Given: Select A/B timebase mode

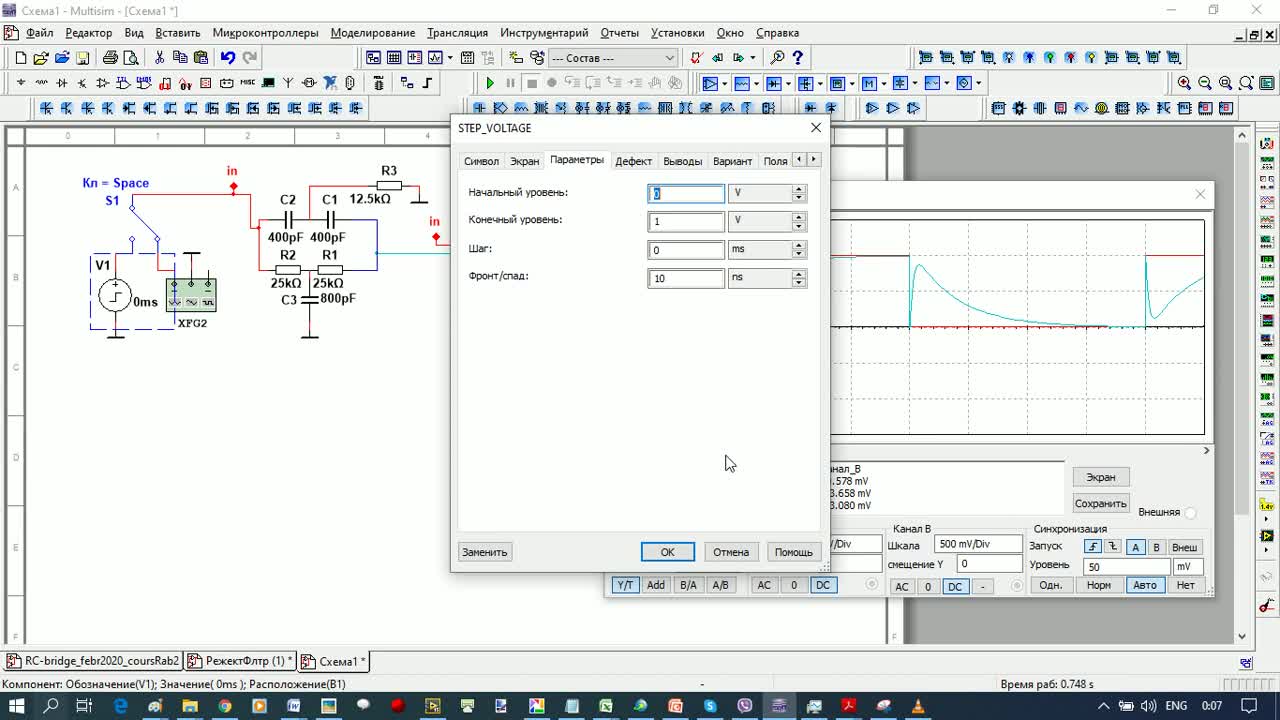Looking at the screenshot, I should 720,585.
